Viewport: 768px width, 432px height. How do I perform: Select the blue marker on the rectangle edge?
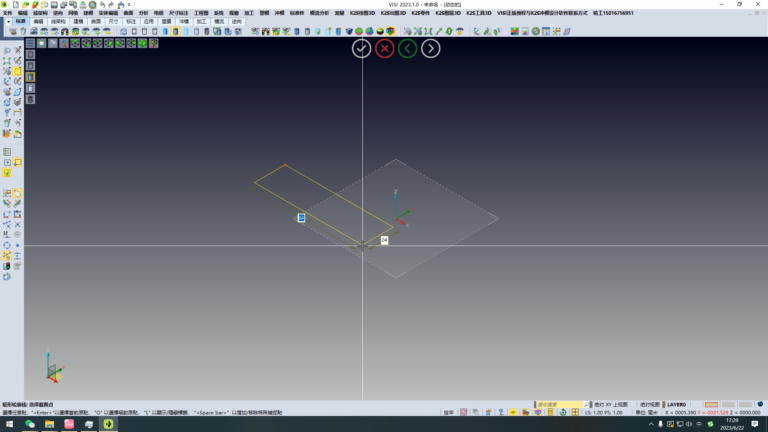click(x=301, y=217)
